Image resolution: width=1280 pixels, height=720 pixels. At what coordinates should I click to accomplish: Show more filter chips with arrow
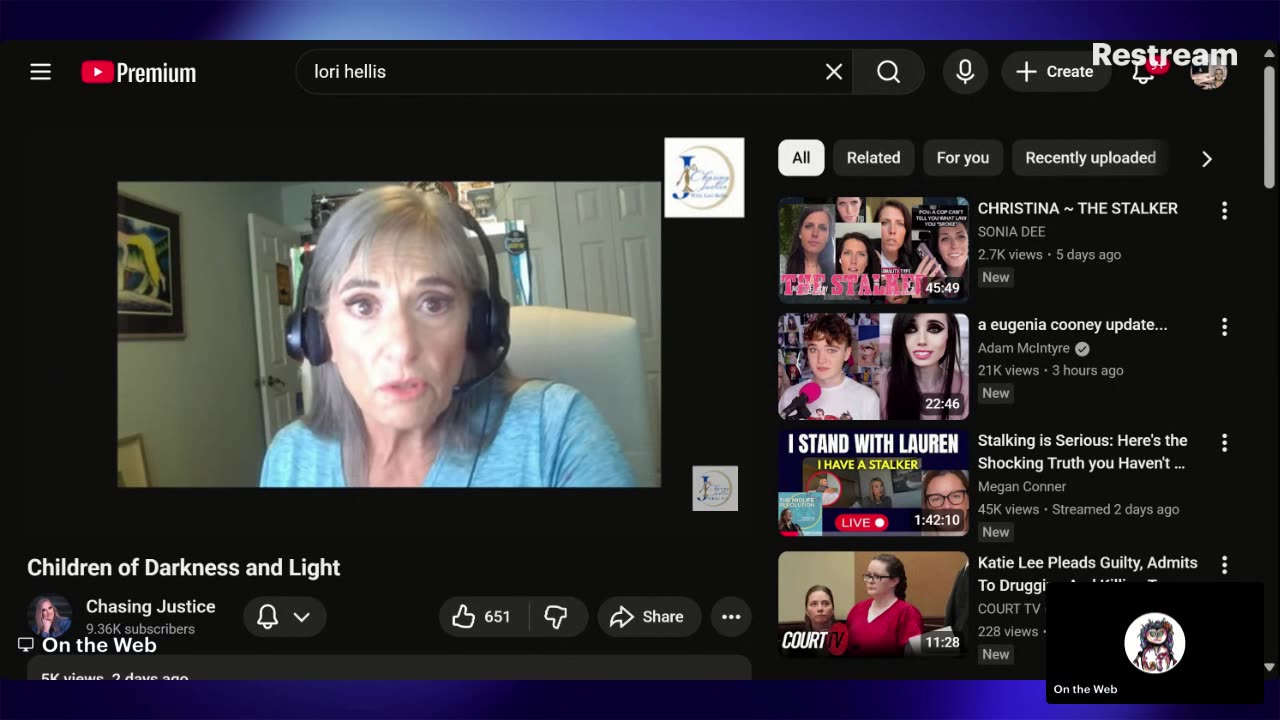tap(1206, 159)
